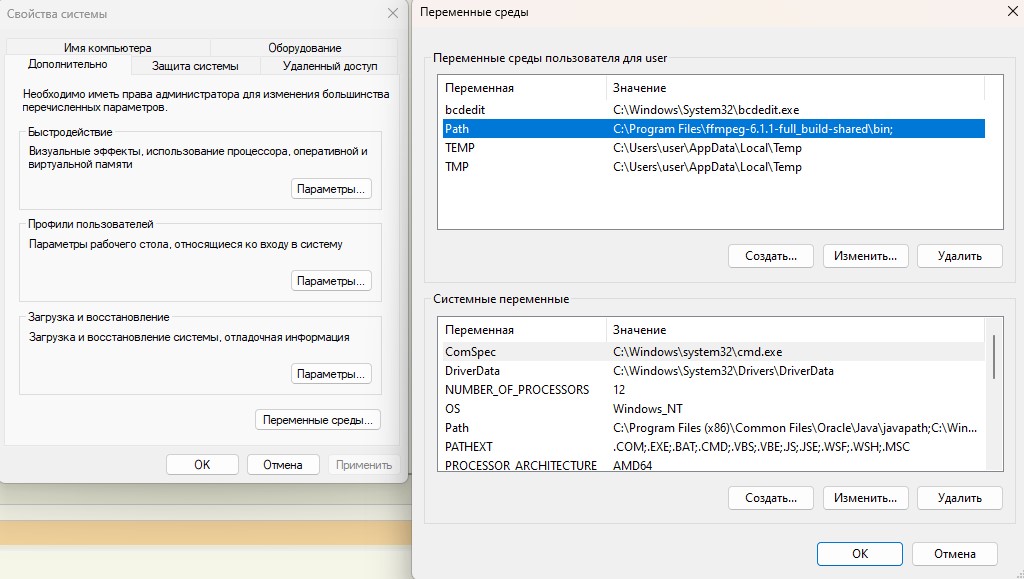Close the Свойства системы window
Image resolution: width=1024 pixels, height=579 pixels.
392,14
